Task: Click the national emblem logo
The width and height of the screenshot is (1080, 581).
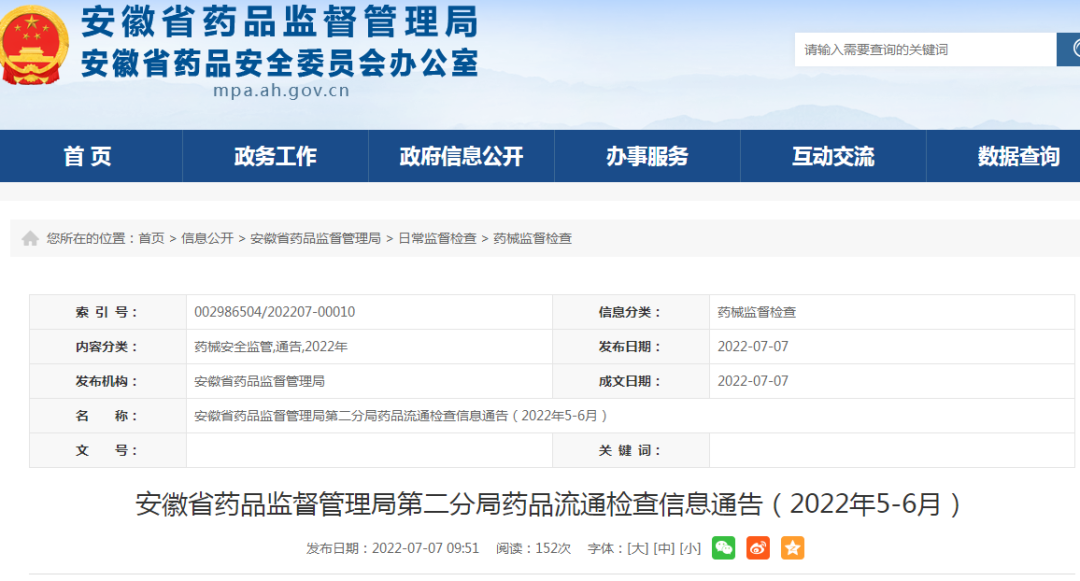Action: [33, 45]
